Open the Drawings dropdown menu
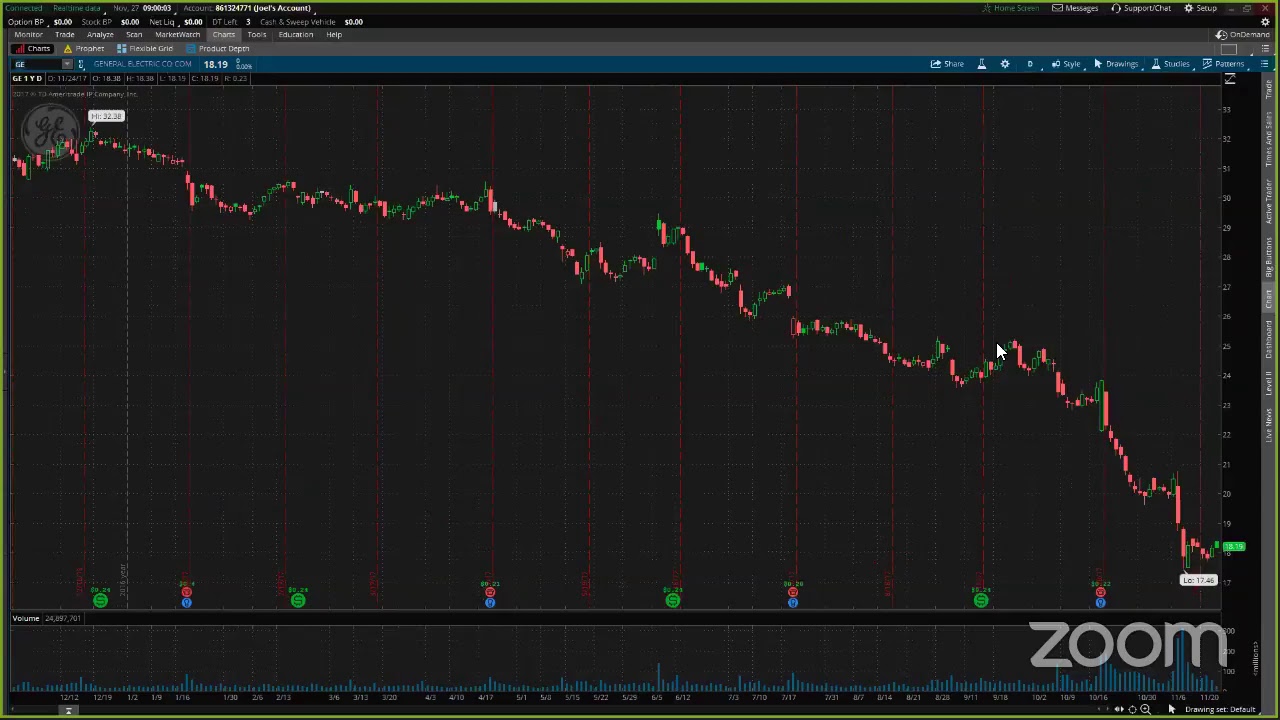 1116,64
